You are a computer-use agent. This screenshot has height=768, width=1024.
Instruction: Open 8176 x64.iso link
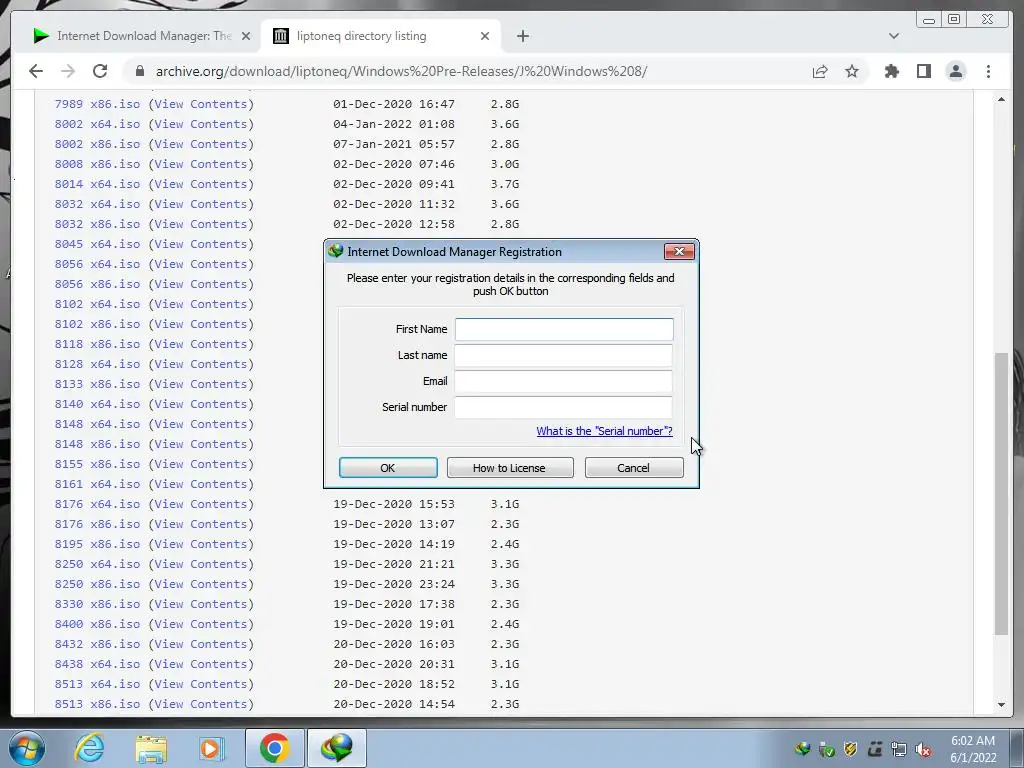97,504
